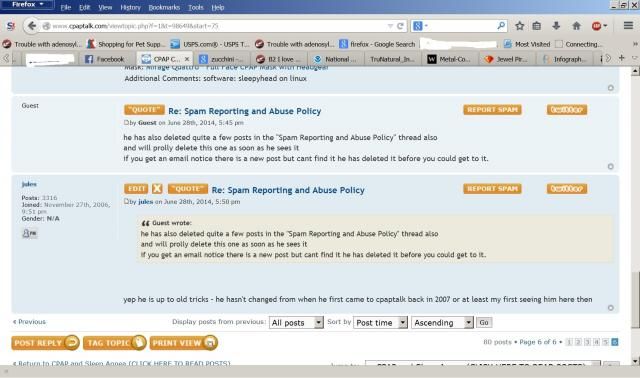Click the search magnifier icon
The image size is (640, 378).
click(501, 26)
